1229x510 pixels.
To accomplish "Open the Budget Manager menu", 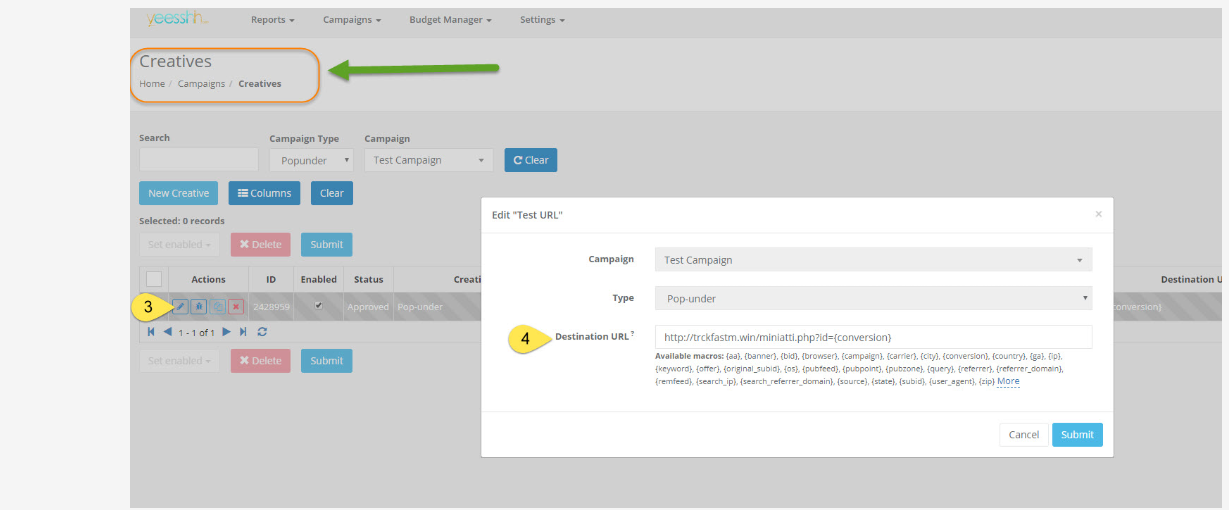I will [450, 20].
